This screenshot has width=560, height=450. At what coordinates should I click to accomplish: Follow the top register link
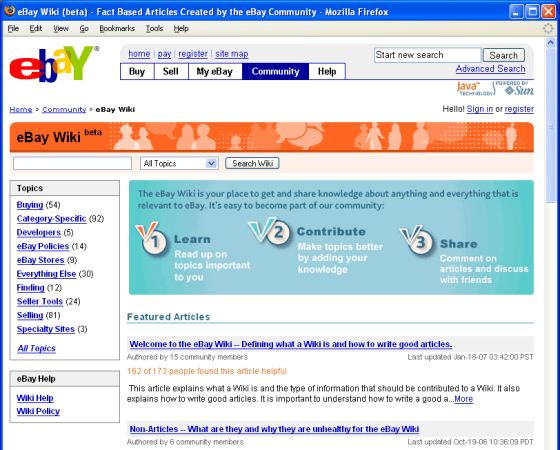pyautogui.click(x=193, y=54)
